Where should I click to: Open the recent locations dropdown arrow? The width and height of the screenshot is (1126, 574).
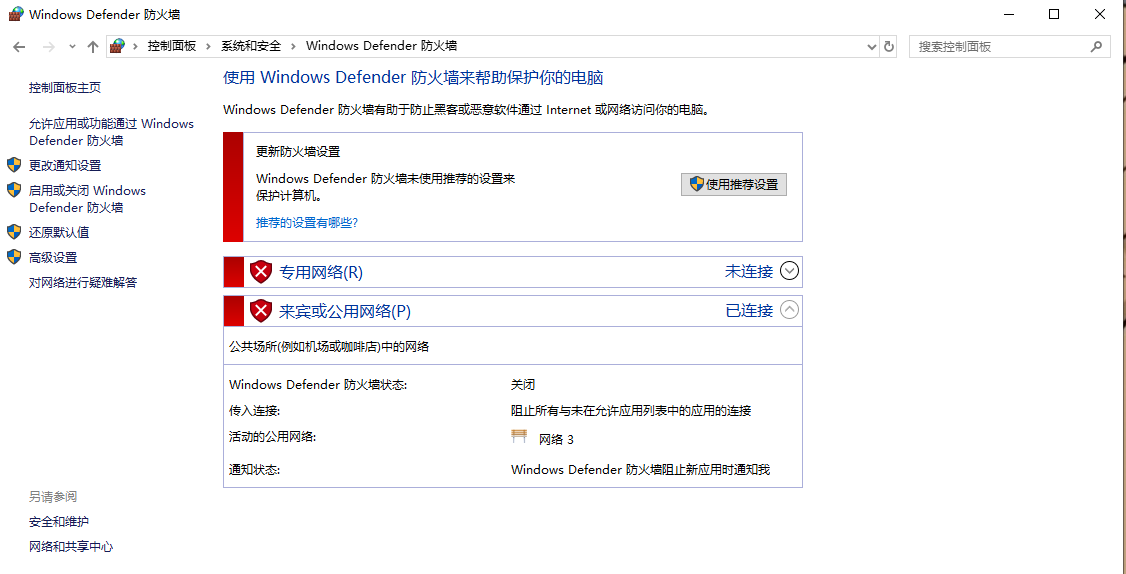click(72, 47)
